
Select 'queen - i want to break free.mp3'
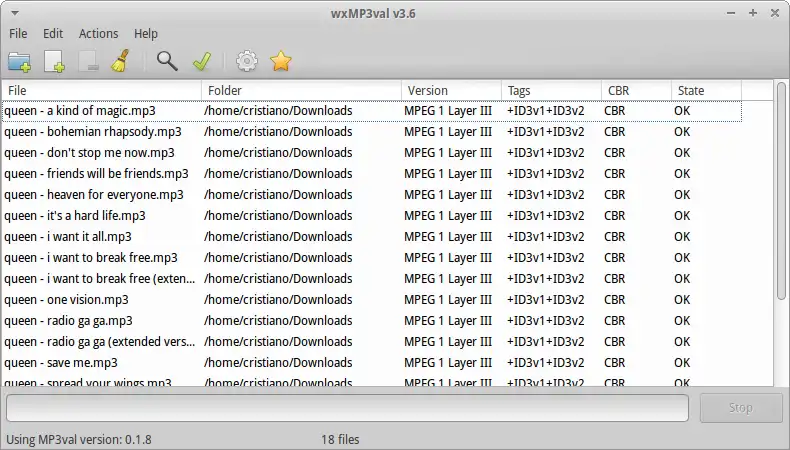click(91, 258)
